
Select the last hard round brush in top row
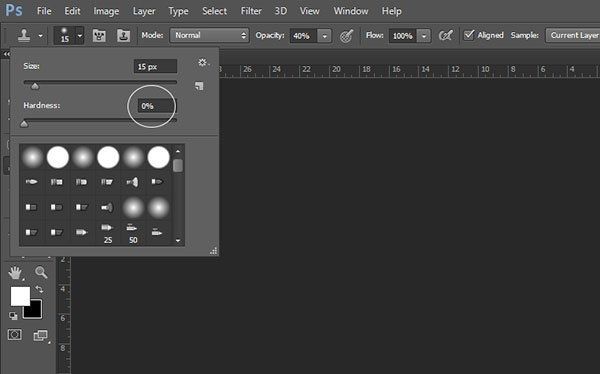pyautogui.click(x=158, y=157)
